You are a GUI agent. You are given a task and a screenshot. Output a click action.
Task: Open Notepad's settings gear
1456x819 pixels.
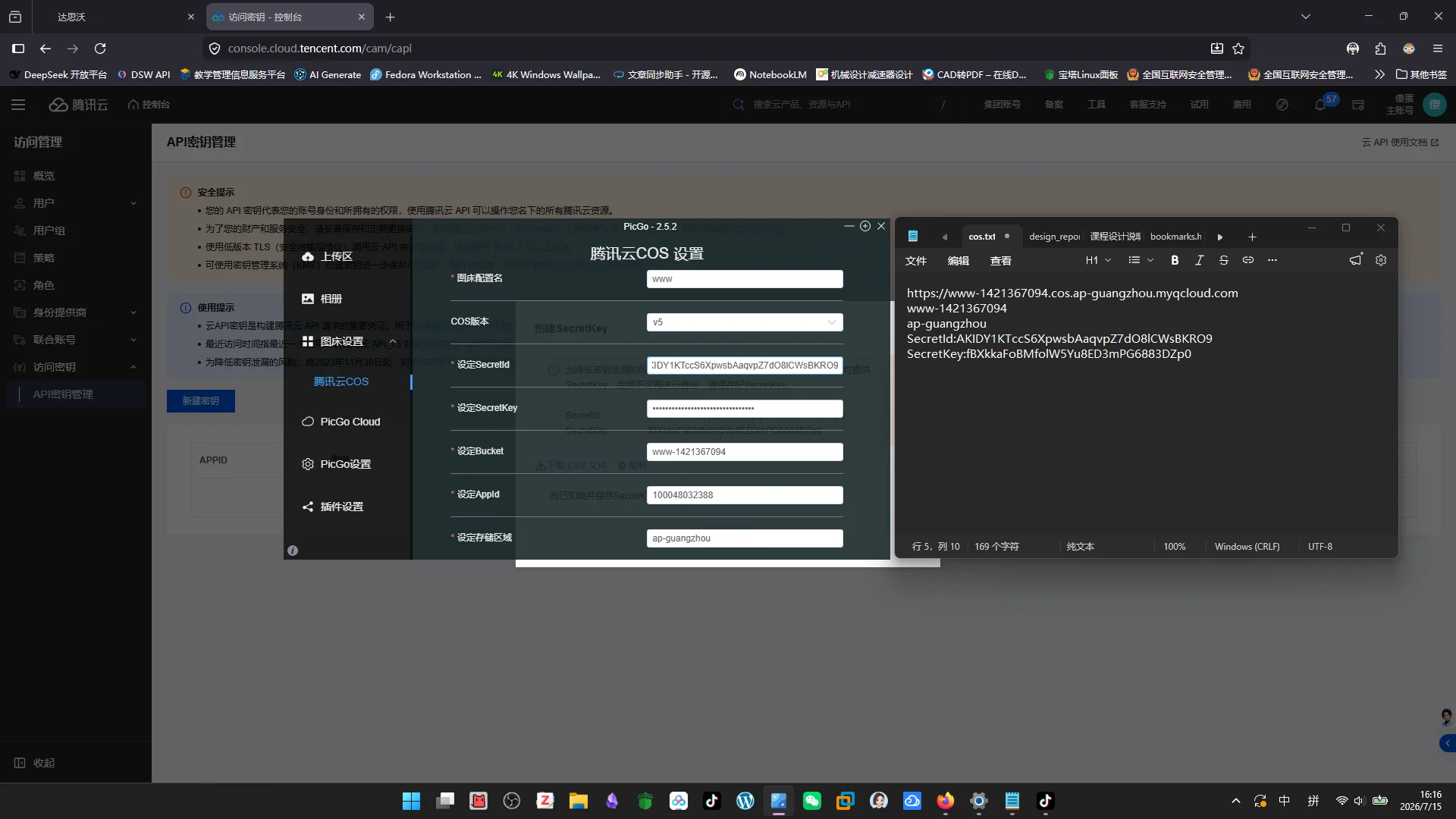1381,260
